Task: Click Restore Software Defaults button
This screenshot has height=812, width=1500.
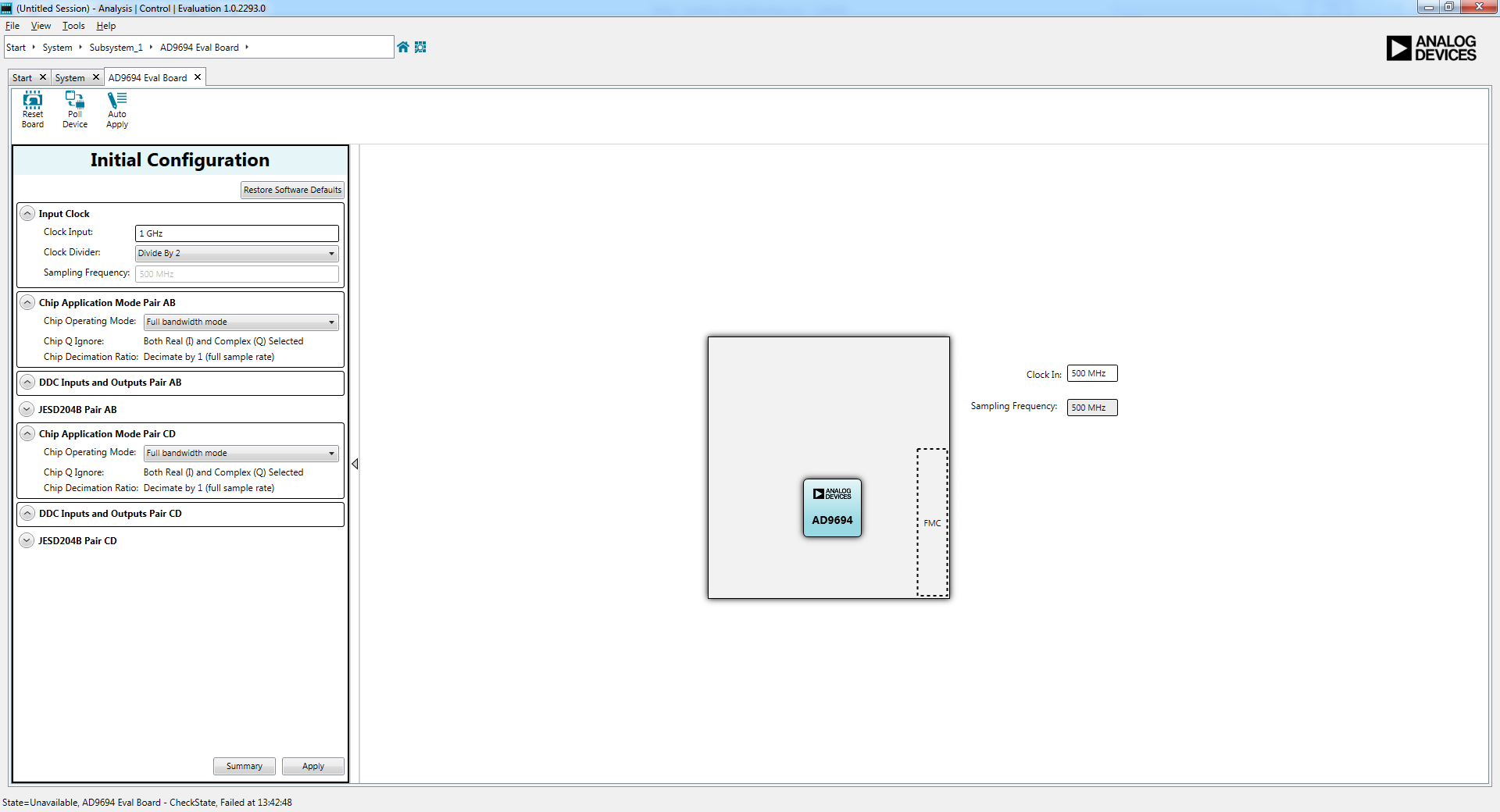Action: [x=292, y=190]
